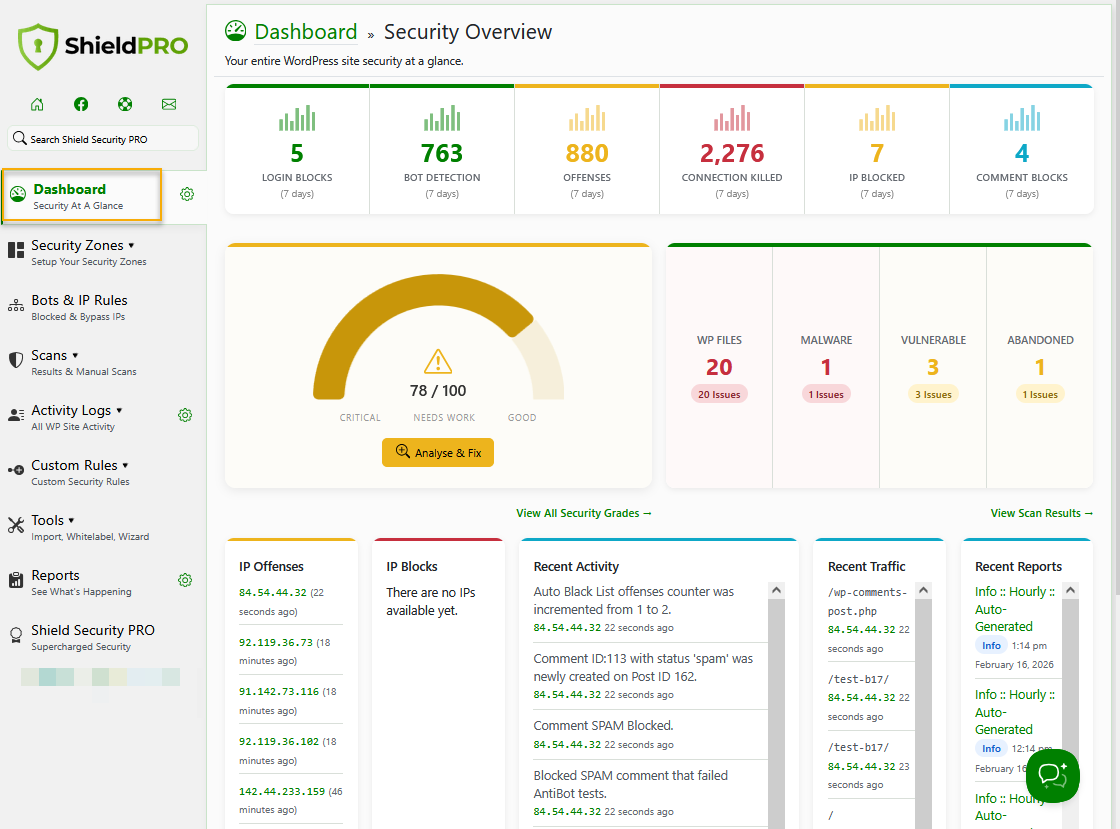Viewport: 1120px width, 829px height.
Task: Expand the Activity Logs menu
Action: (119, 411)
